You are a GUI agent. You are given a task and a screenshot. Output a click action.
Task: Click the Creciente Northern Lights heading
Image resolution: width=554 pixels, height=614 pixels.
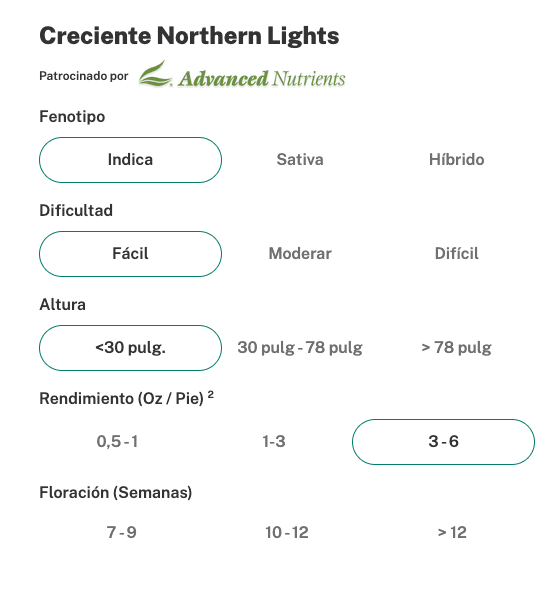click(189, 36)
